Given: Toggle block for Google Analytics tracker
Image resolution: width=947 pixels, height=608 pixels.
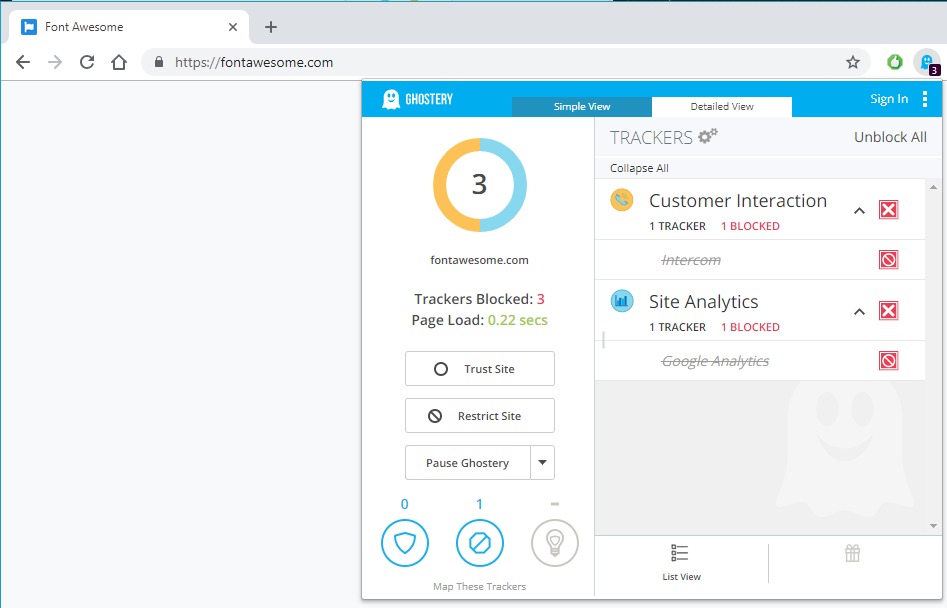Looking at the screenshot, I should point(888,360).
